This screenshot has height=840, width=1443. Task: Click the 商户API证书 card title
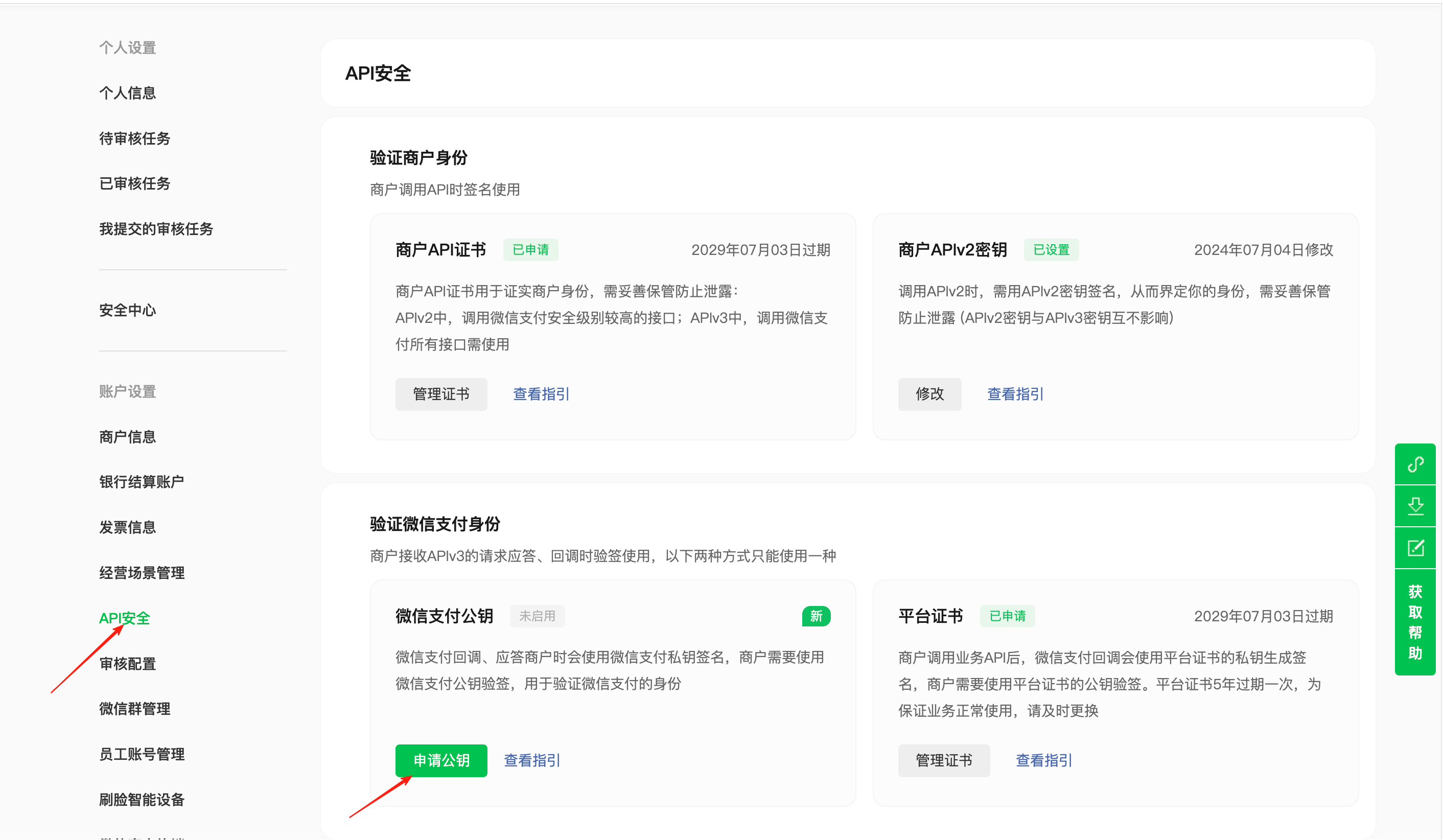tap(440, 250)
